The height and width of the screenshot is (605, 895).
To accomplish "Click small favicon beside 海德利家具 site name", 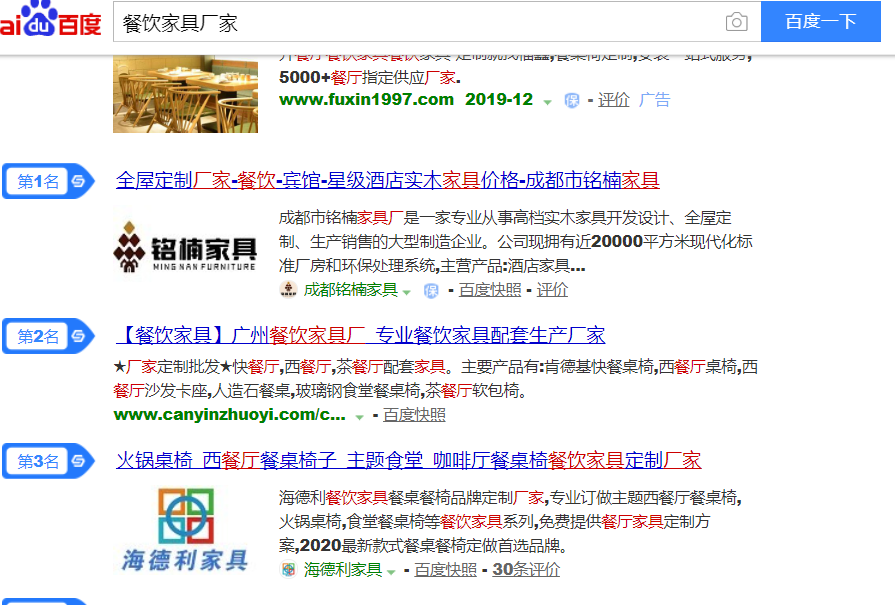I will click(x=289, y=570).
